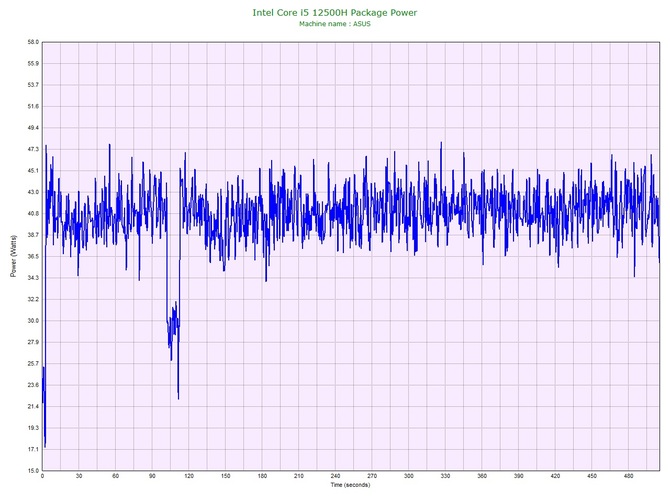Click the 51.6 power axis value

point(33,106)
